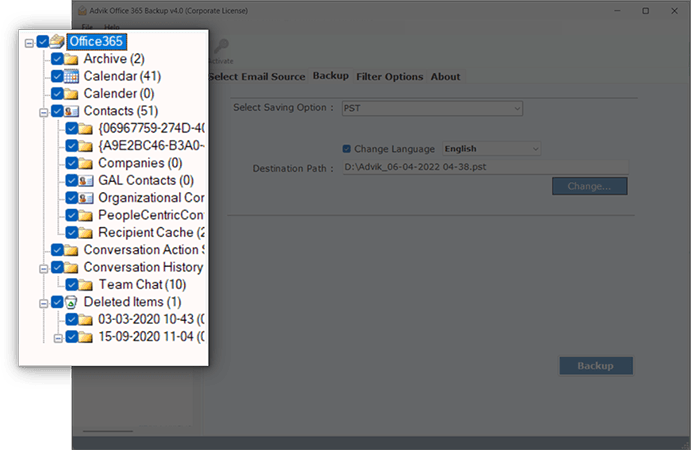Click the Office365 root folder icon

57,42
